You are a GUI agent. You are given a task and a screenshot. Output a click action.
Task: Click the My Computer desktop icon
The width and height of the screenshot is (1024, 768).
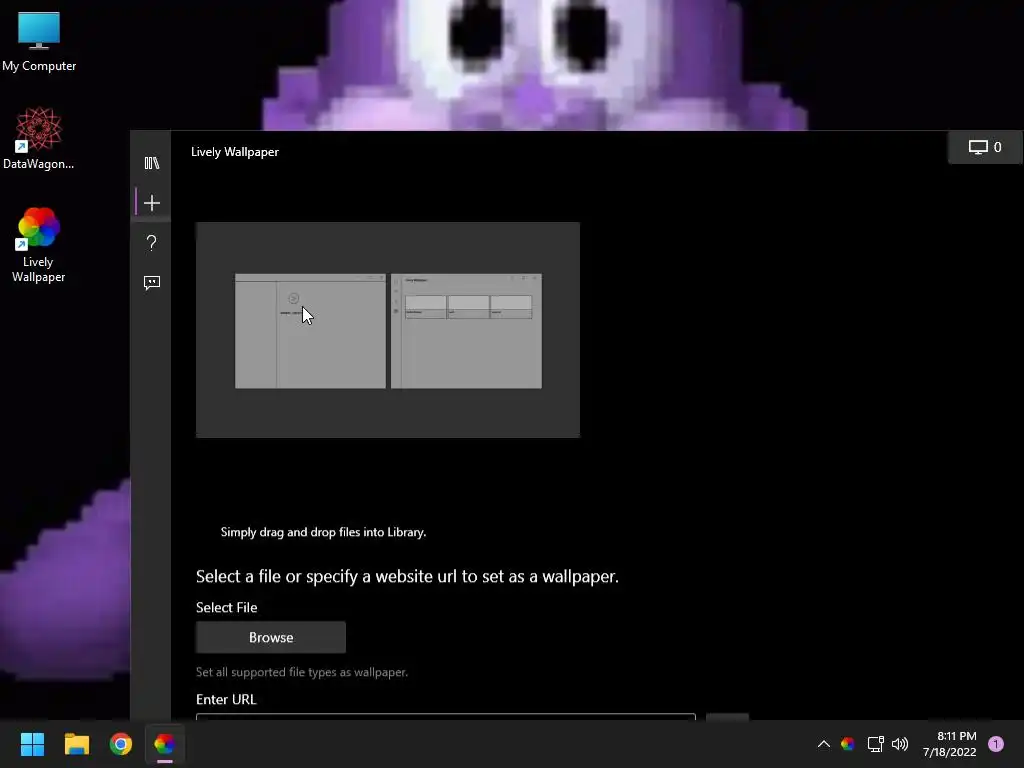(39, 42)
